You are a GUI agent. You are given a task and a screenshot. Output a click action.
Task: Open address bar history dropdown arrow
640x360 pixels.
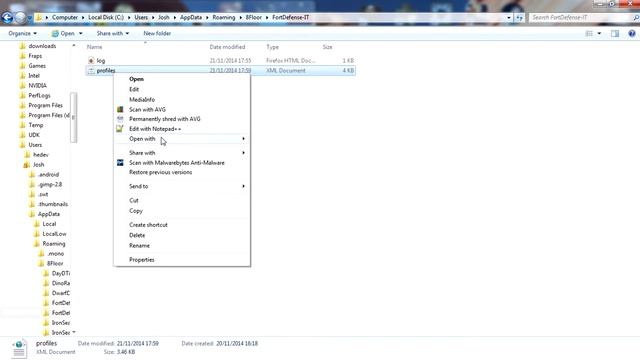coord(509,18)
